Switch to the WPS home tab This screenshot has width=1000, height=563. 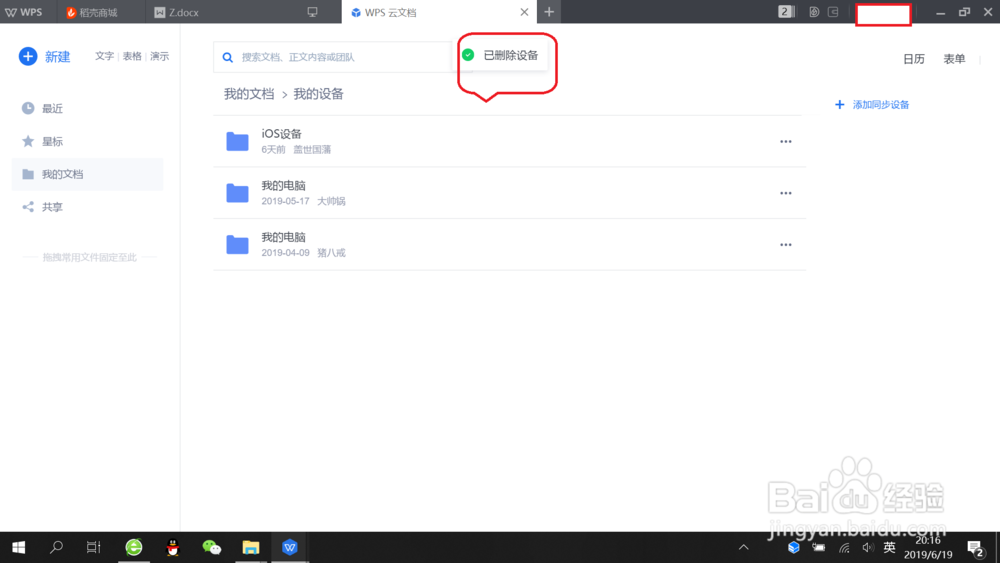tap(24, 12)
